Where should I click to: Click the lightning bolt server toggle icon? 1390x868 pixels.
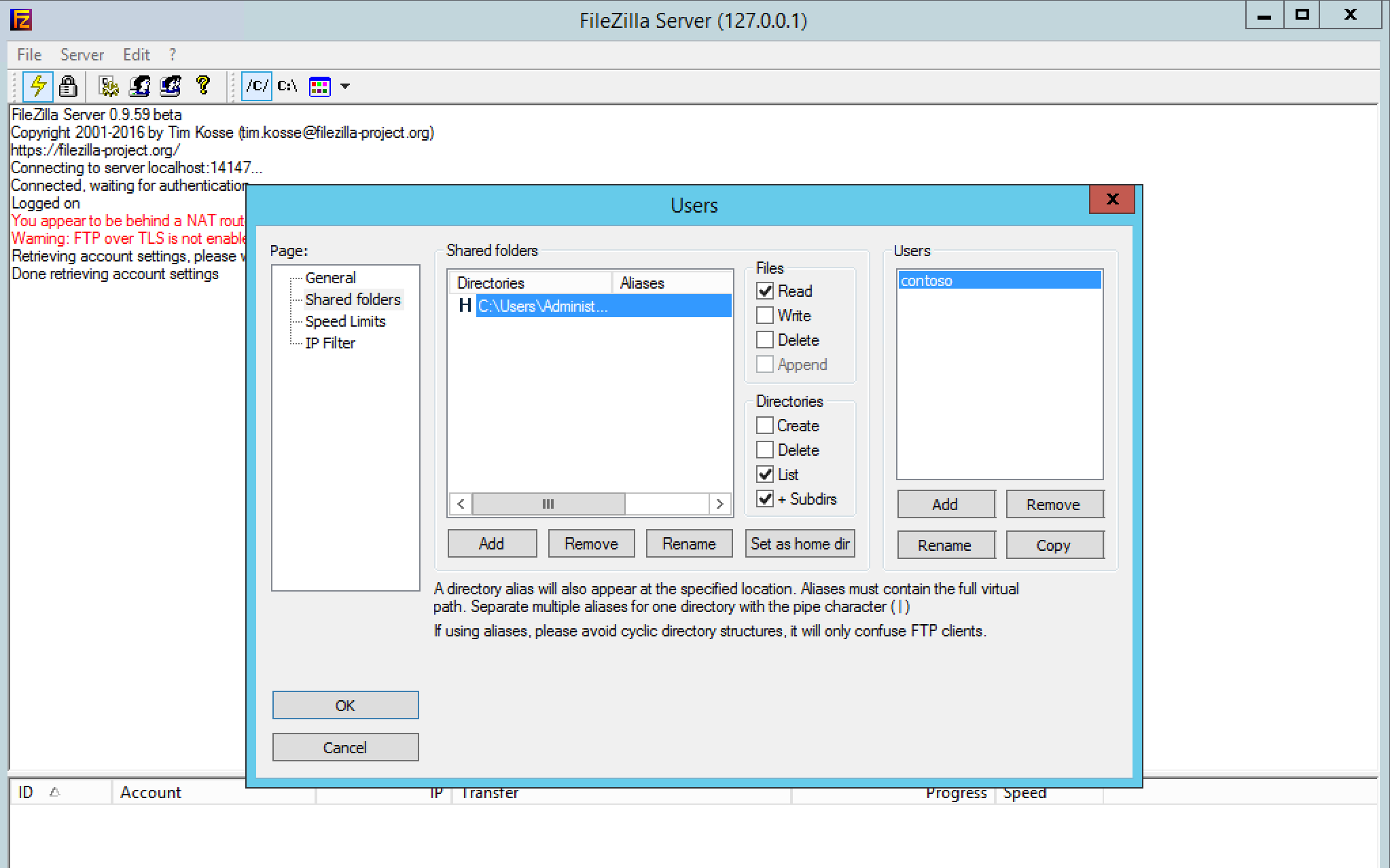pos(38,86)
